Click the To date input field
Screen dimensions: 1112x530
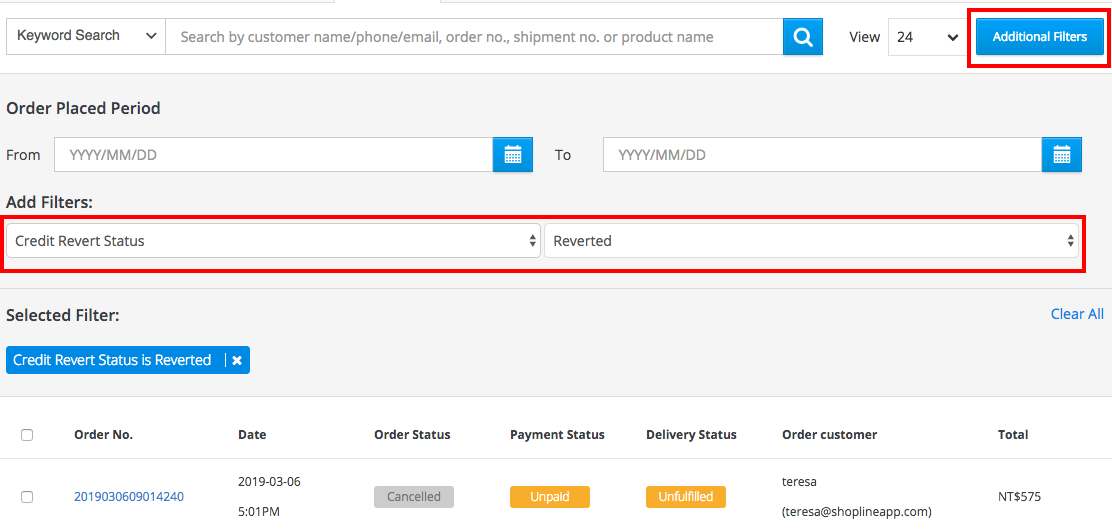[x=823, y=155]
